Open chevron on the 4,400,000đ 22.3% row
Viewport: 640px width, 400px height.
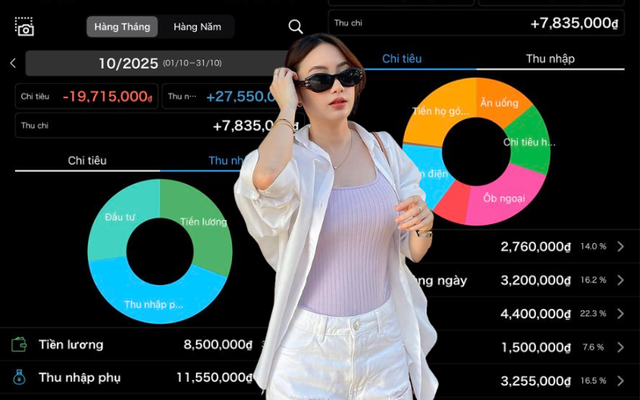point(620,313)
